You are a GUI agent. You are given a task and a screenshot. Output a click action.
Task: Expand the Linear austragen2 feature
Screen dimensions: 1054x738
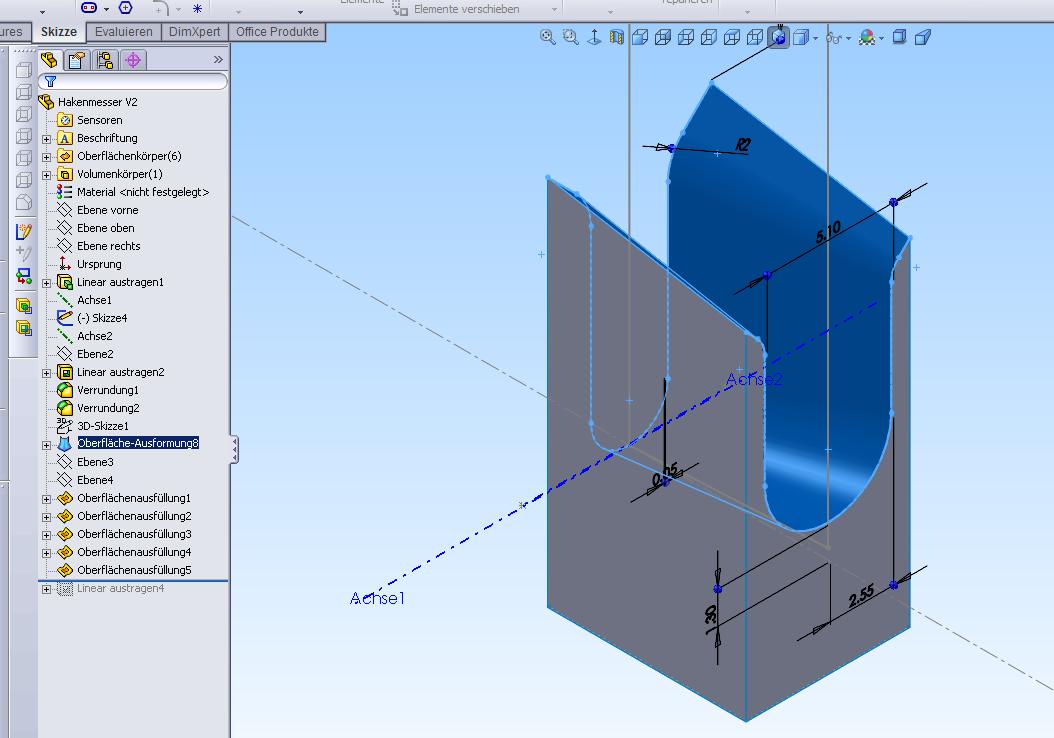(46, 373)
